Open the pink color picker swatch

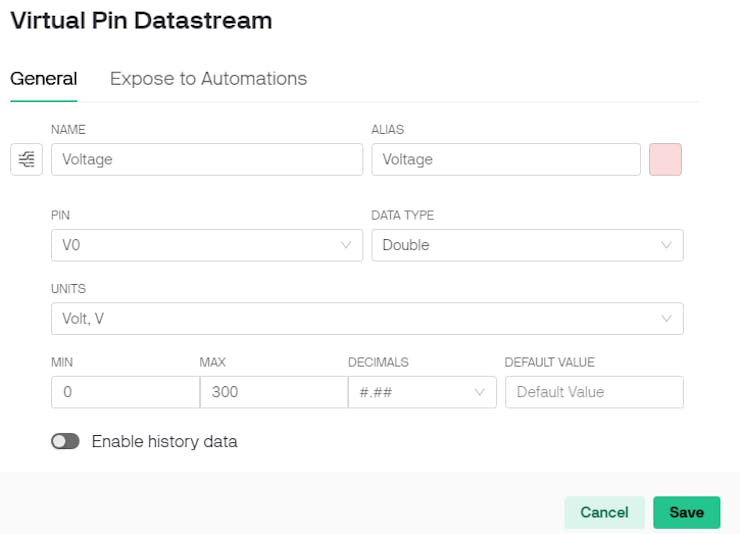(665, 159)
